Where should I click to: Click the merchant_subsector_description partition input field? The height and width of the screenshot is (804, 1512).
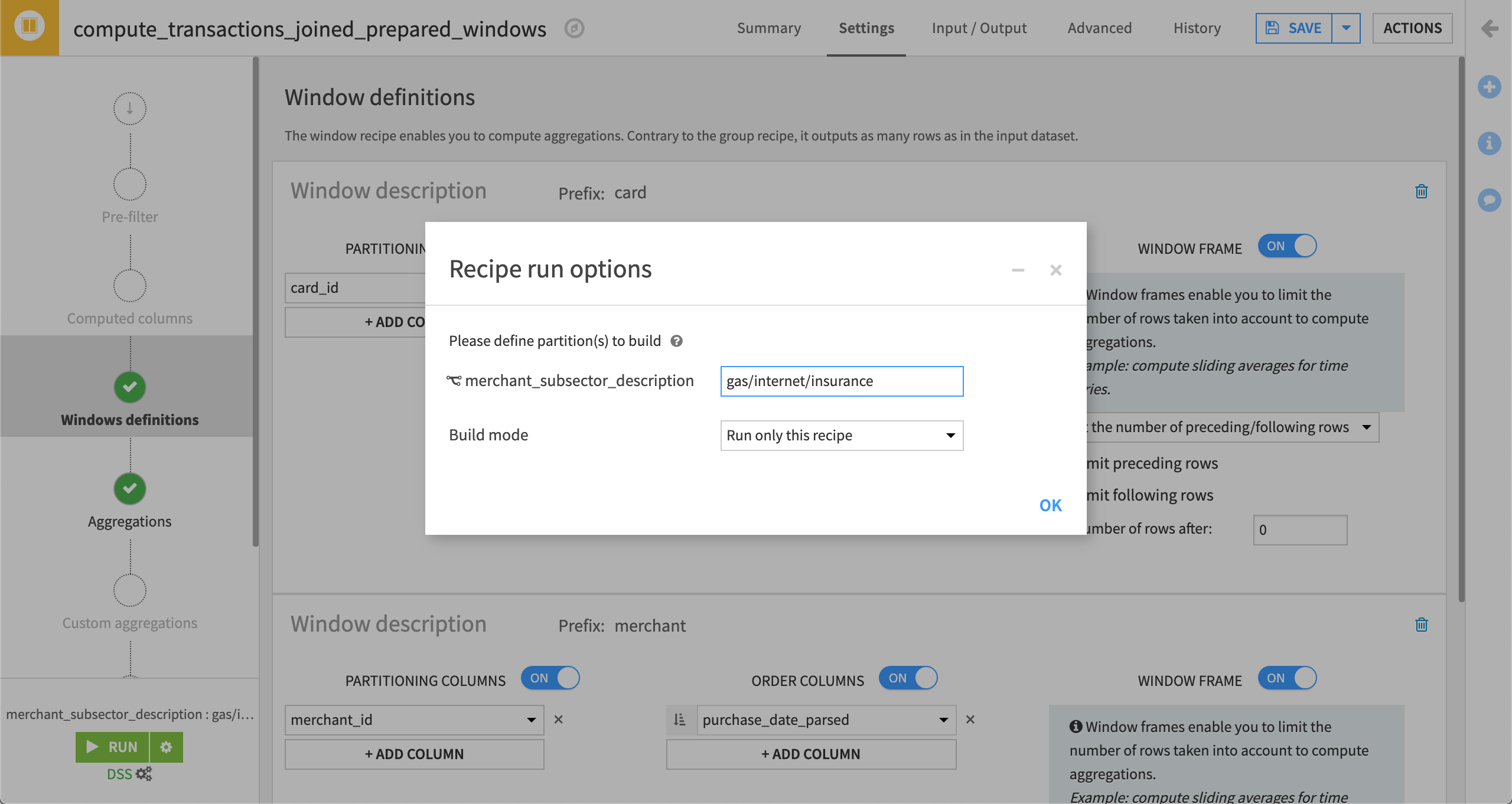coord(842,381)
